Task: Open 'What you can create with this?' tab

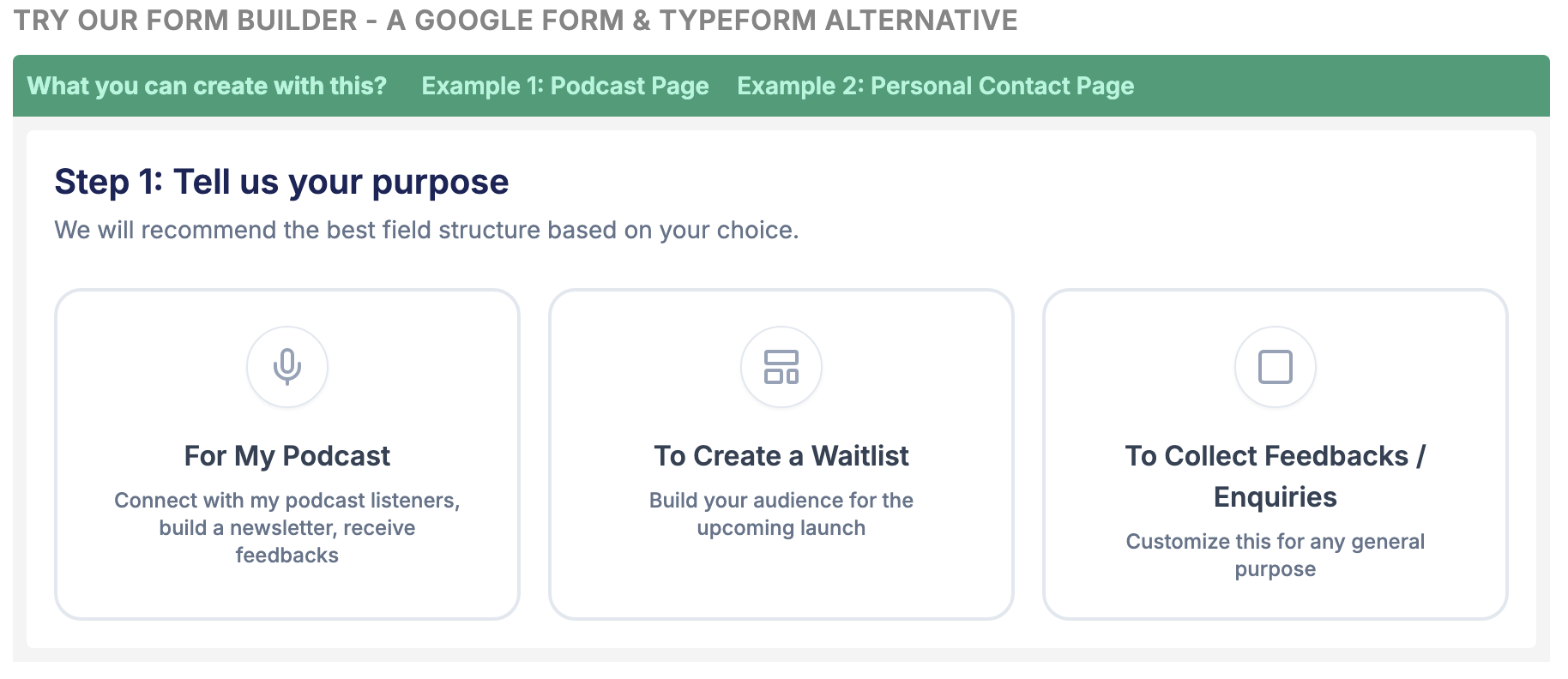Action: pyautogui.click(x=207, y=86)
